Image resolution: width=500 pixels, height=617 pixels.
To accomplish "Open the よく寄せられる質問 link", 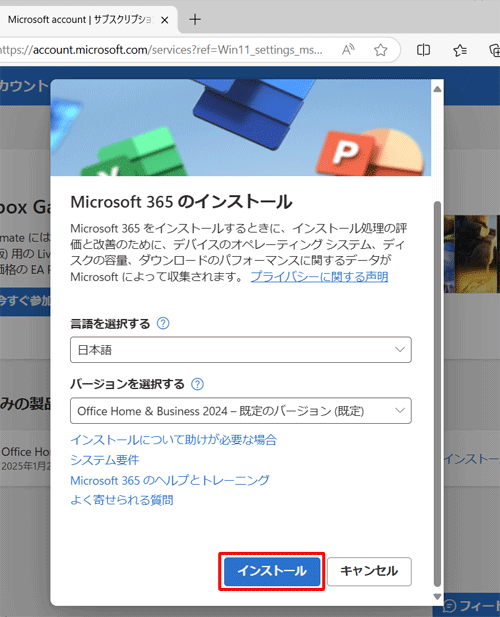I will pyautogui.click(x=122, y=500).
